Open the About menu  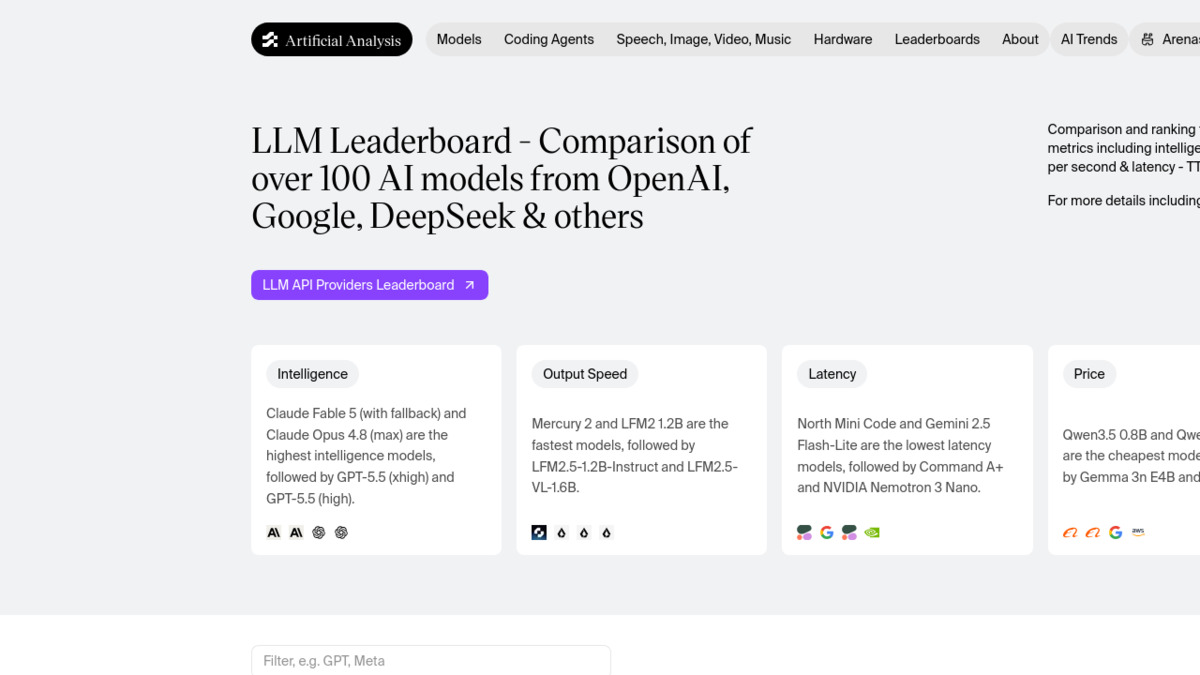[x=1020, y=40]
